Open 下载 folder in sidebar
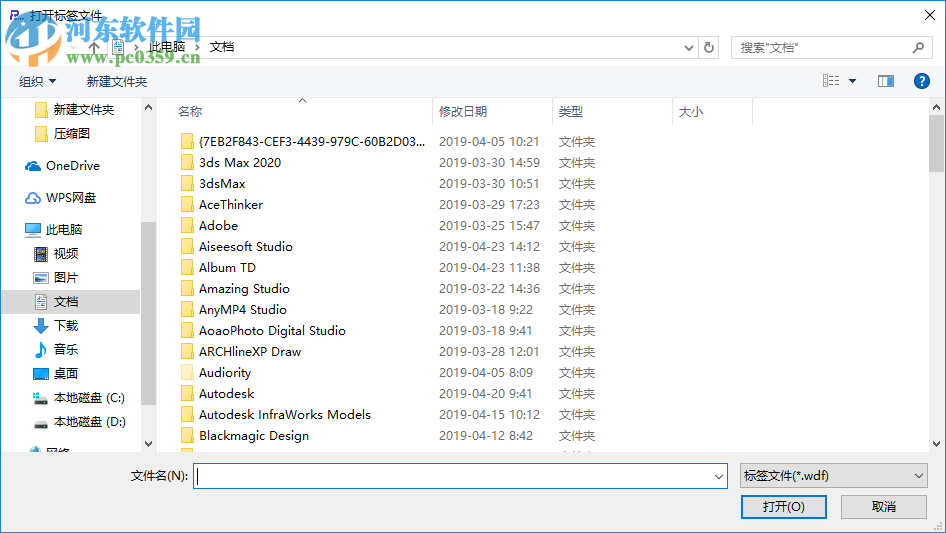946x533 pixels. point(56,325)
